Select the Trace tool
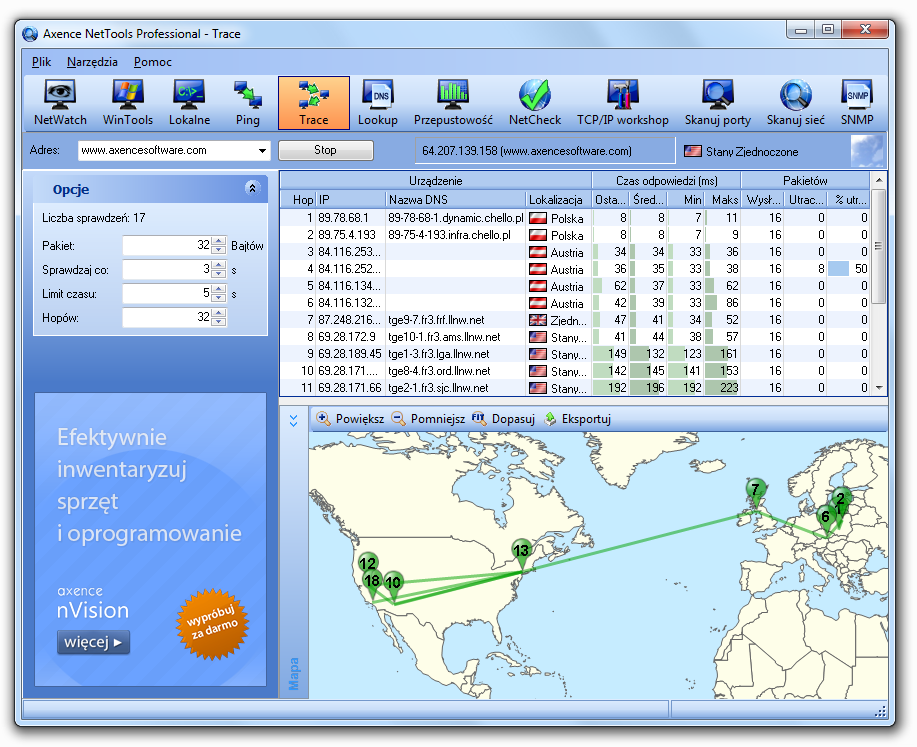The height and width of the screenshot is (747, 917). point(313,103)
